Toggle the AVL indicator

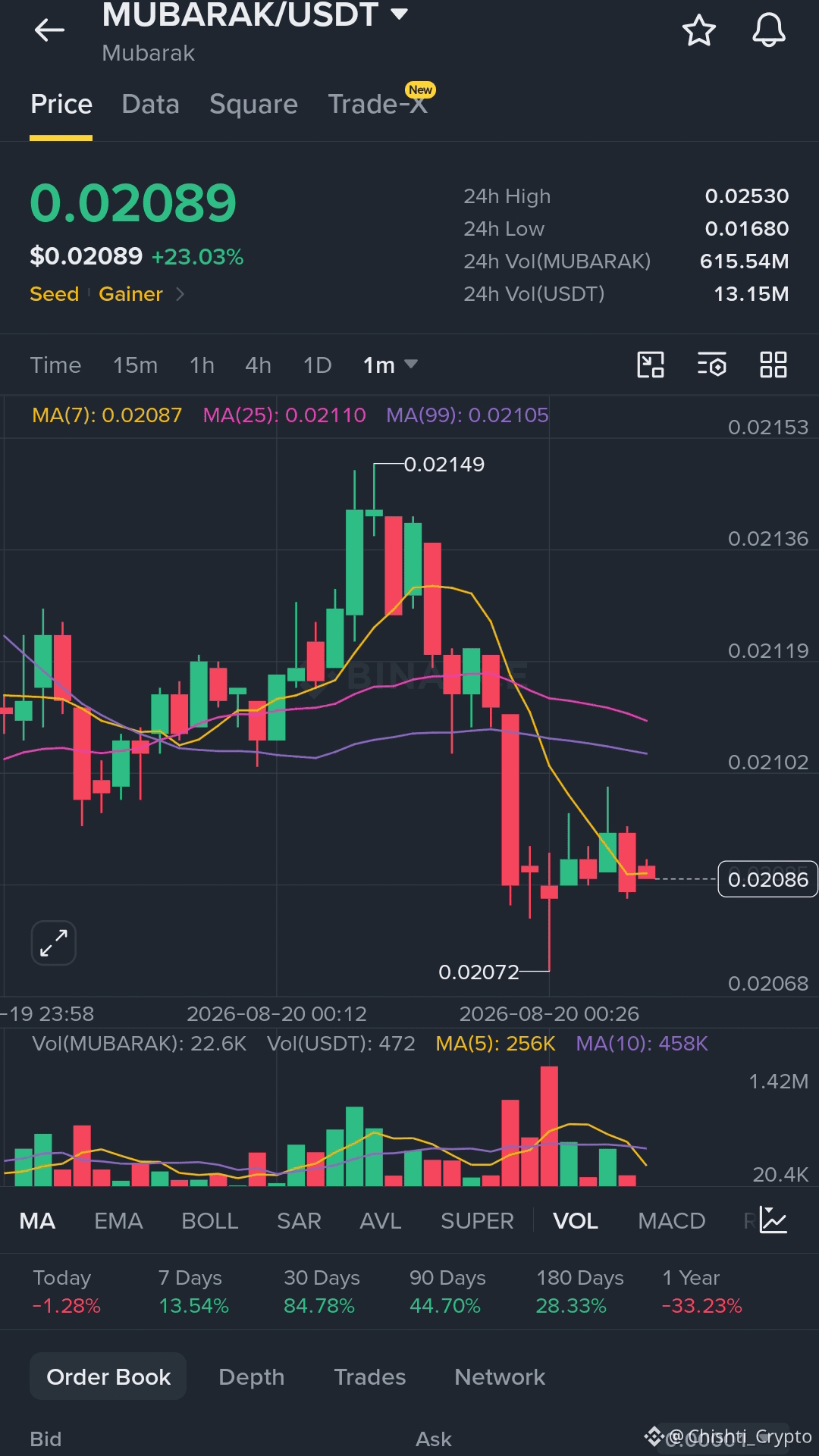[380, 1220]
